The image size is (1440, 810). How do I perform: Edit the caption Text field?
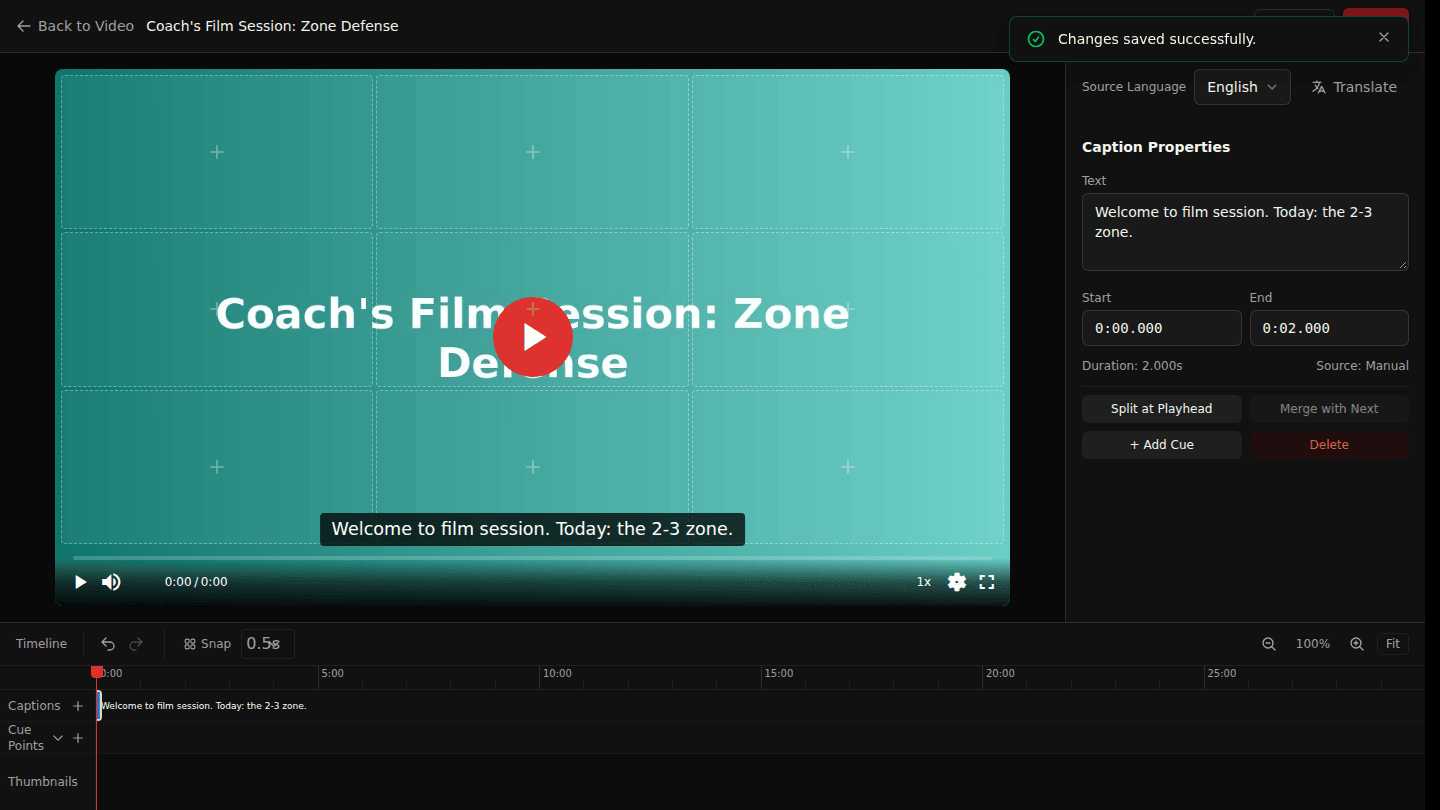click(x=1245, y=232)
